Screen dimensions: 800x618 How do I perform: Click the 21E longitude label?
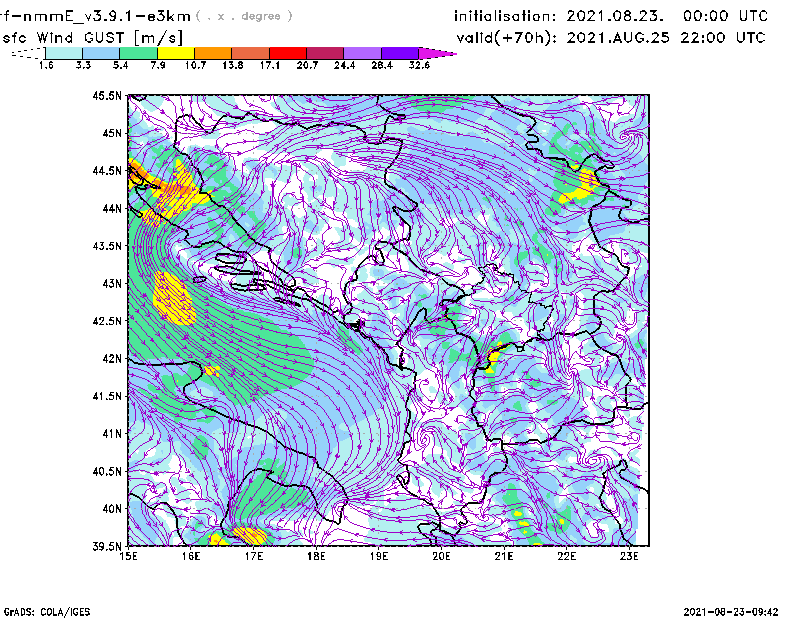click(x=504, y=556)
